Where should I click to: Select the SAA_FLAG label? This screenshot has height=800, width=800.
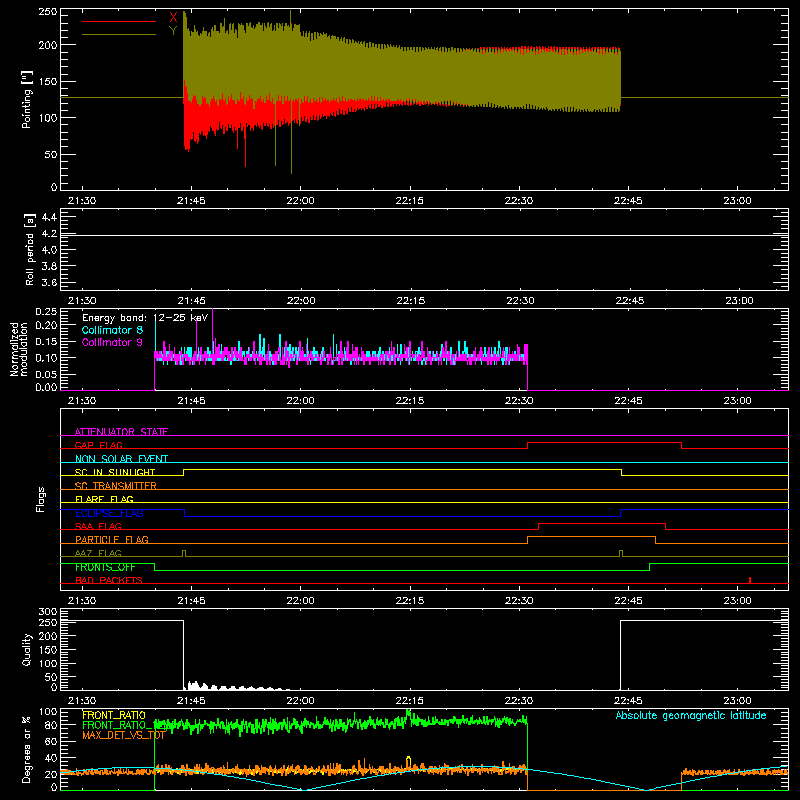click(98, 526)
